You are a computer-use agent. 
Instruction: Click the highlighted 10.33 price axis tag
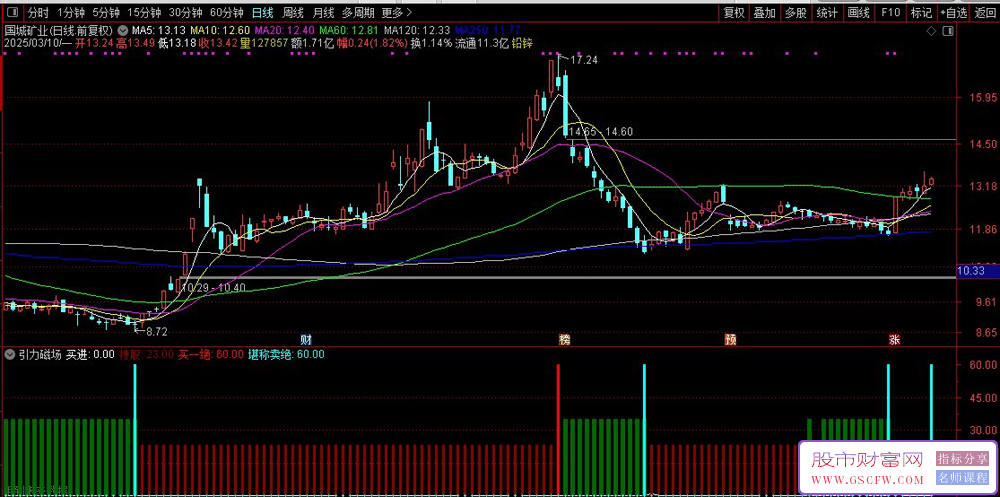click(978, 272)
